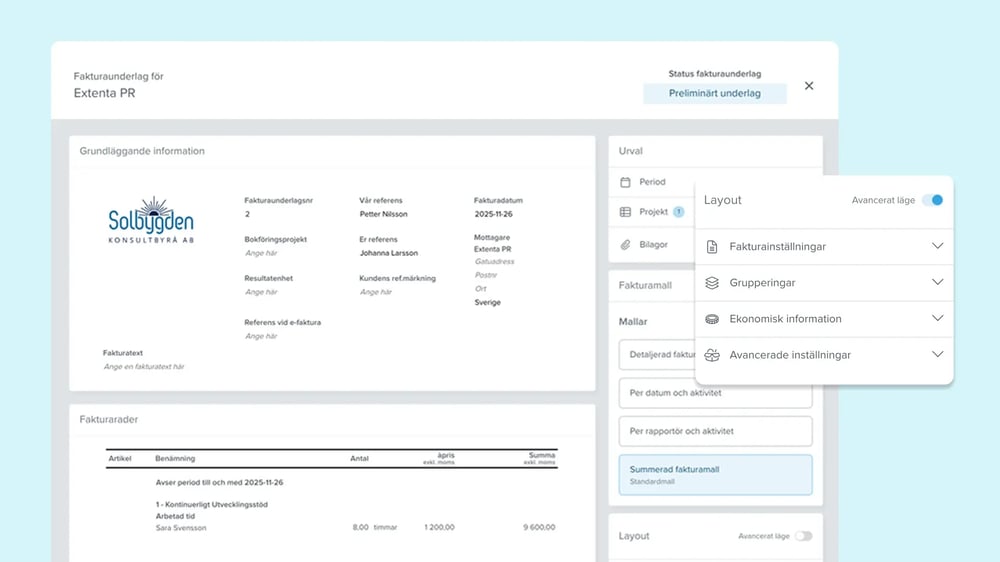The image size is (1000, 562).
Task: Click the Avancerade inställningar icon
Action: point(712,355)
